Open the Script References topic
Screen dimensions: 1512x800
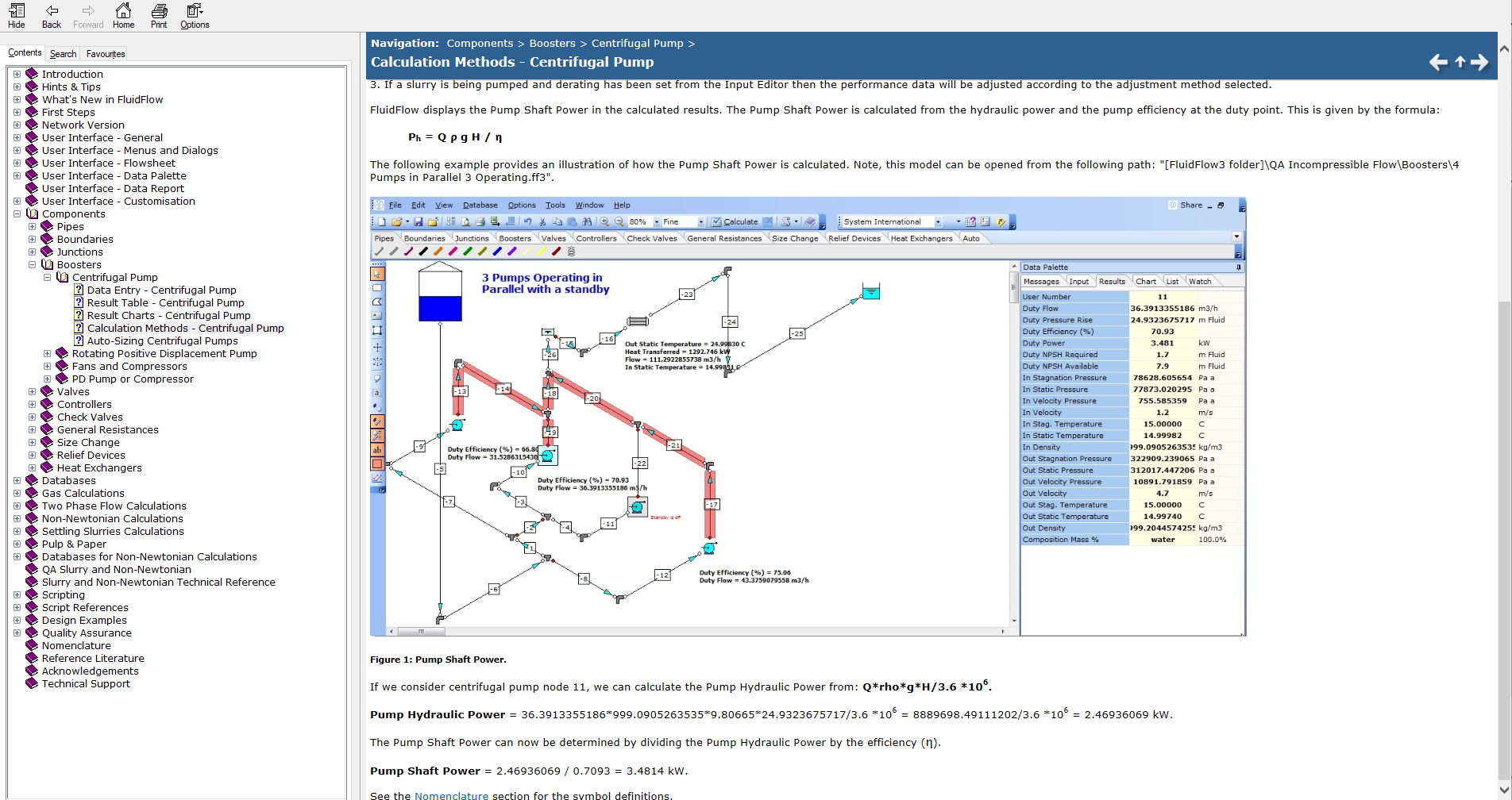click(85, 608)
